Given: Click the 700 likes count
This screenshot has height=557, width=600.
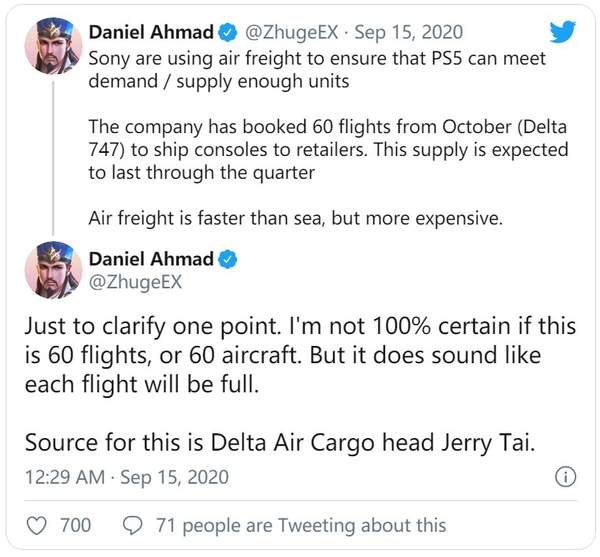Looking at the screenshot, I should pos(75,525).
